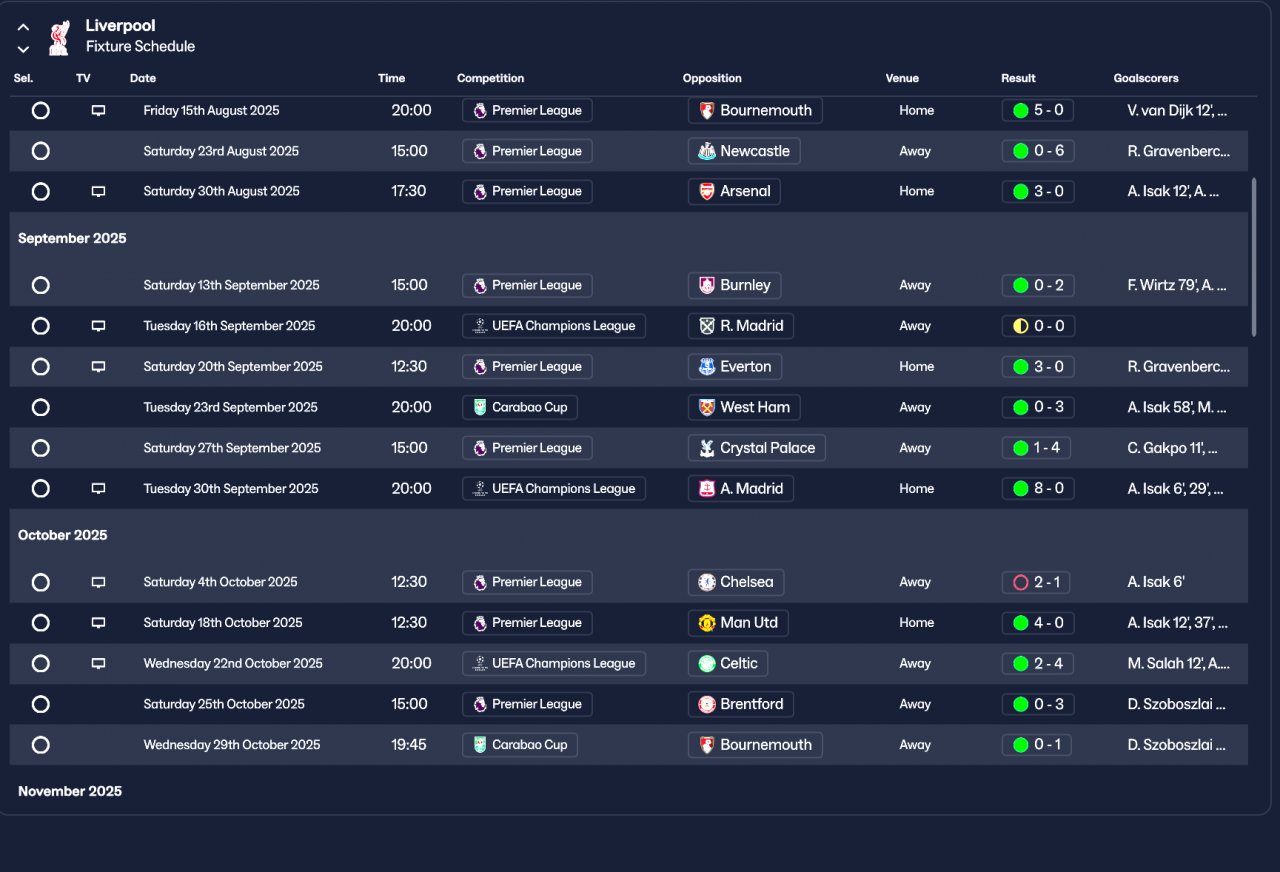Click the green win indicator beside 3 - 0 Arsenal

[x=1020, y=191]
